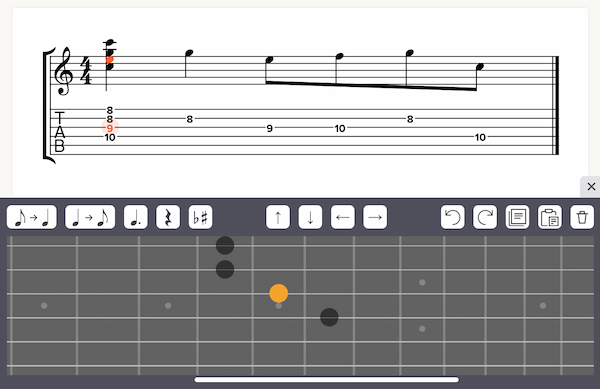Undo the last edit

coord(453,217)
